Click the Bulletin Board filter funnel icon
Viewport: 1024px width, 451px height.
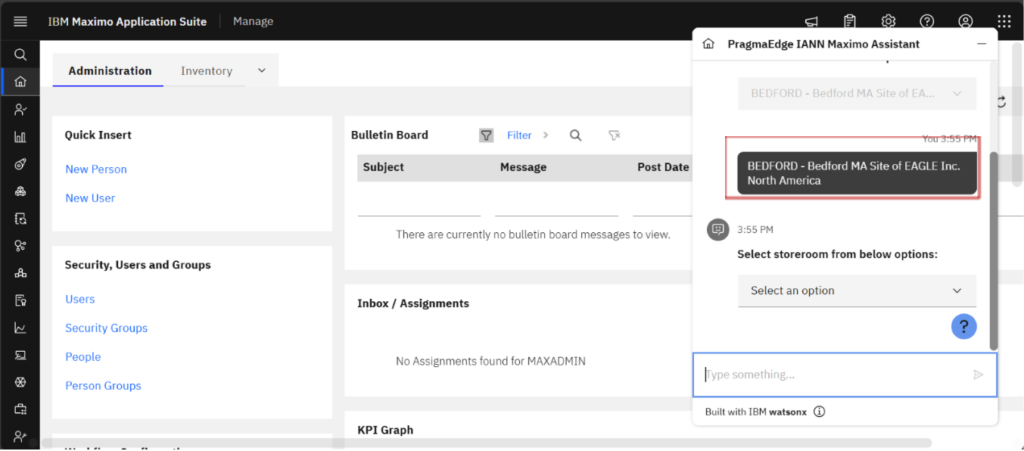pos(486,135)
